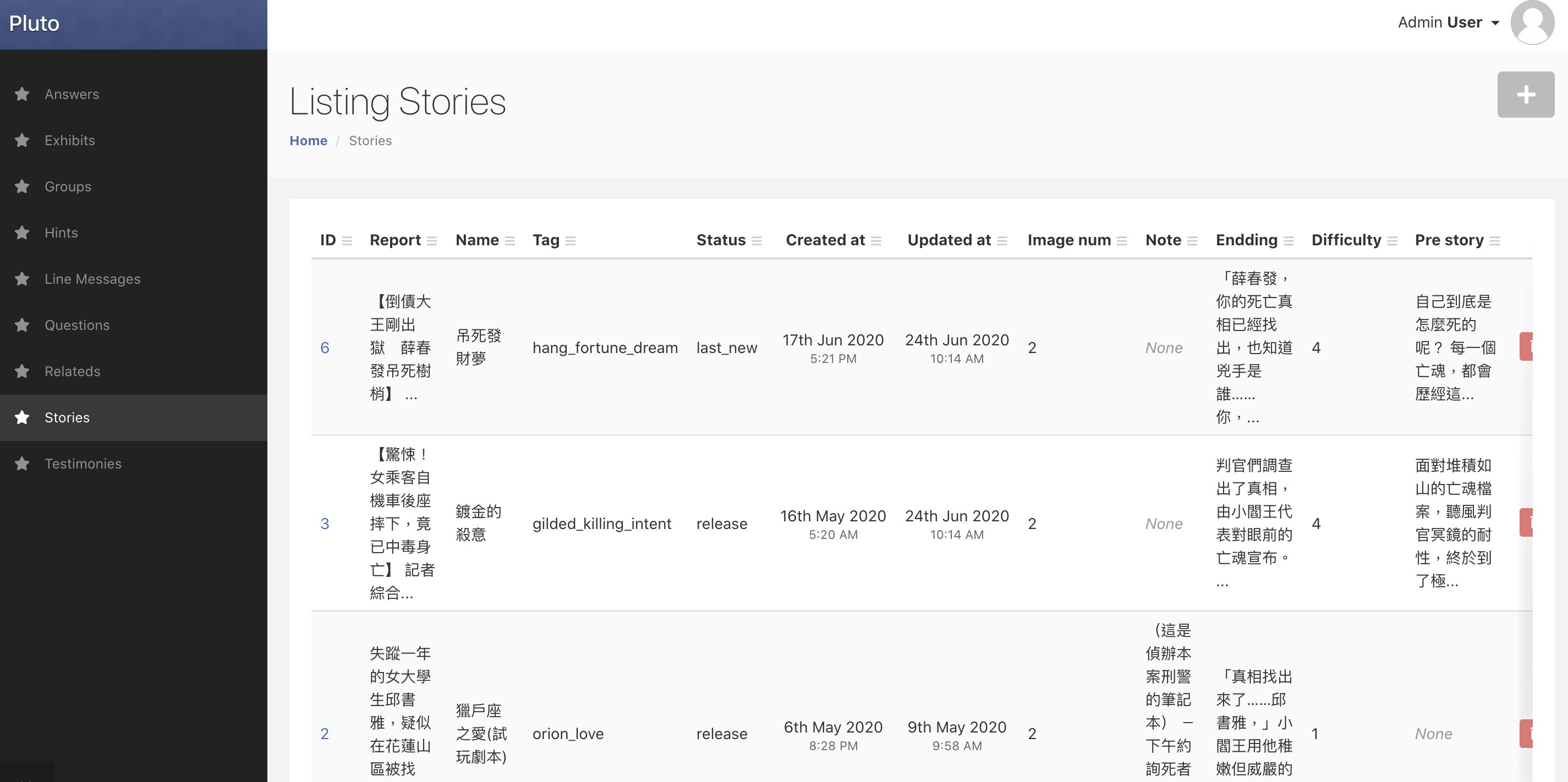The width and height of the screenshot is (1568, 782).
Task: Click red delete button for hang_fortune_dream row
Action: [x=1526, y=347]
